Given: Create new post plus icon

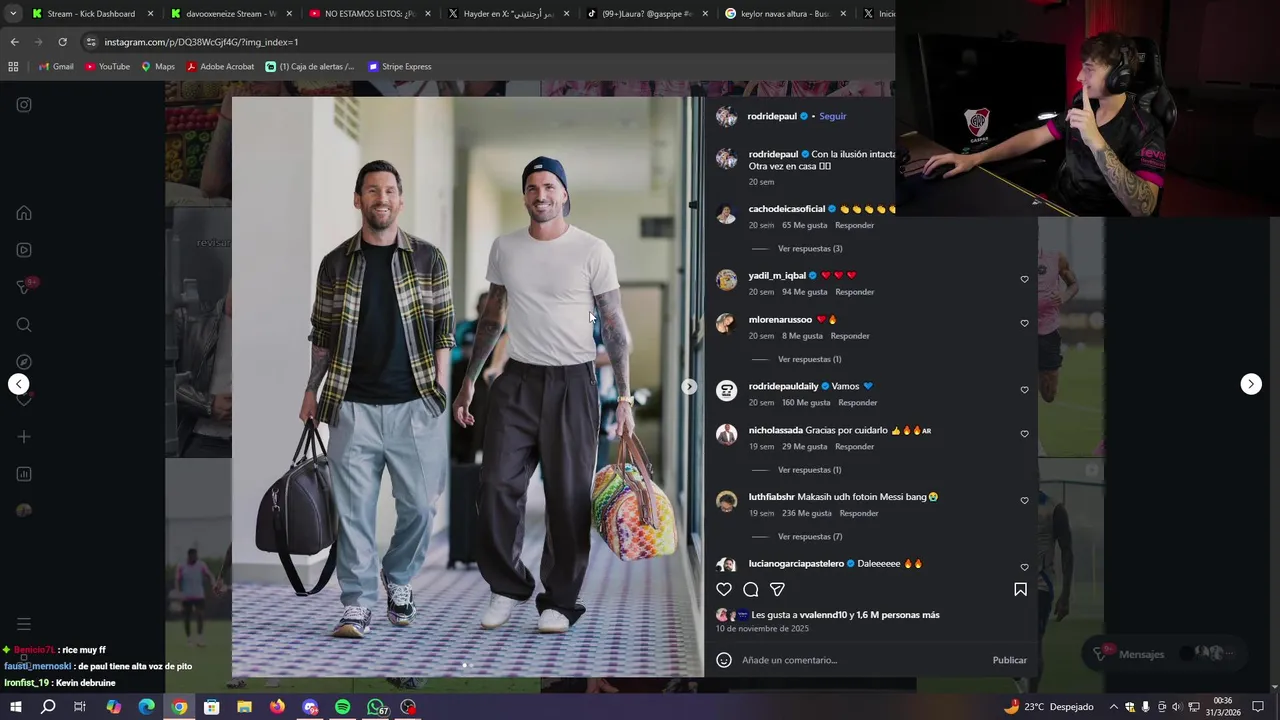Looking at the screenshot, I should [24, 437].
